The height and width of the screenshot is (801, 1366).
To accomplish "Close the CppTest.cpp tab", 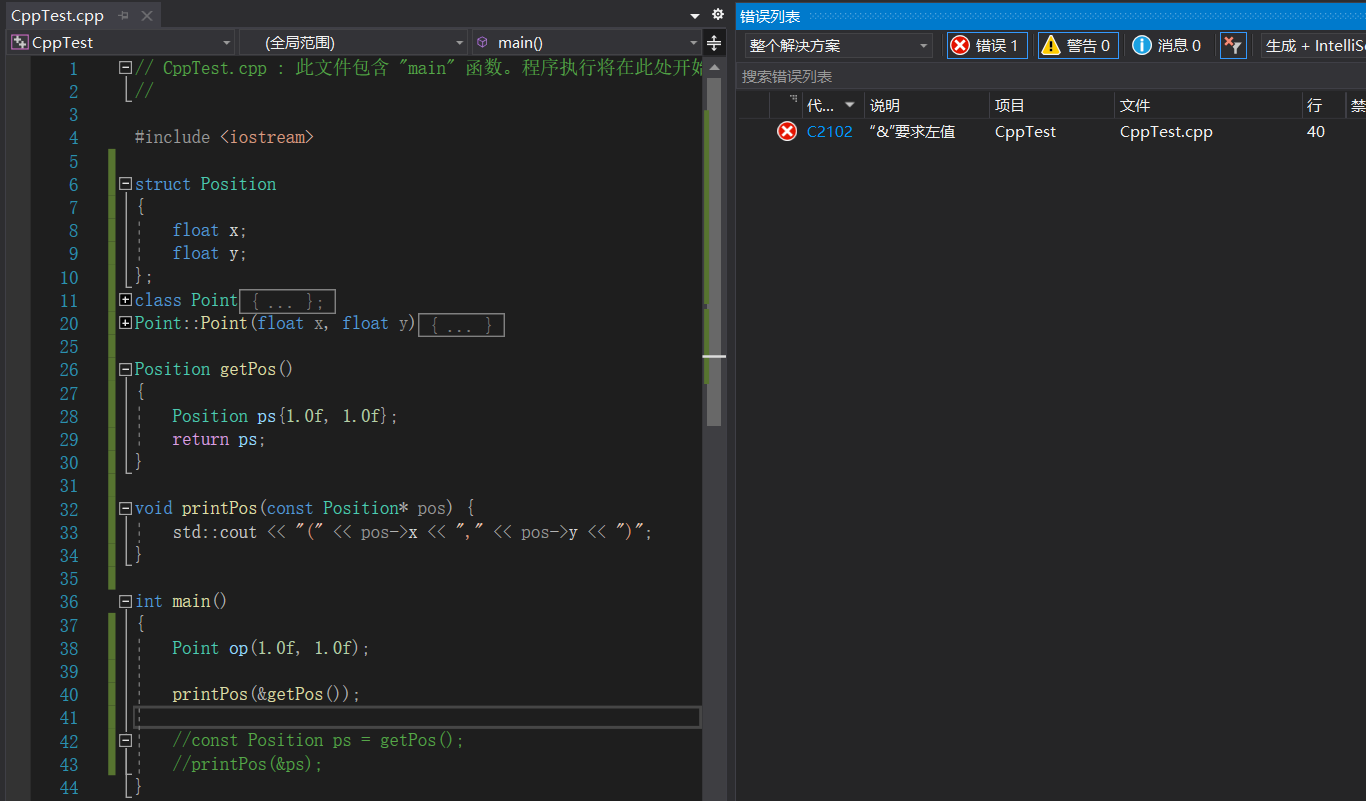I will 147,16.
